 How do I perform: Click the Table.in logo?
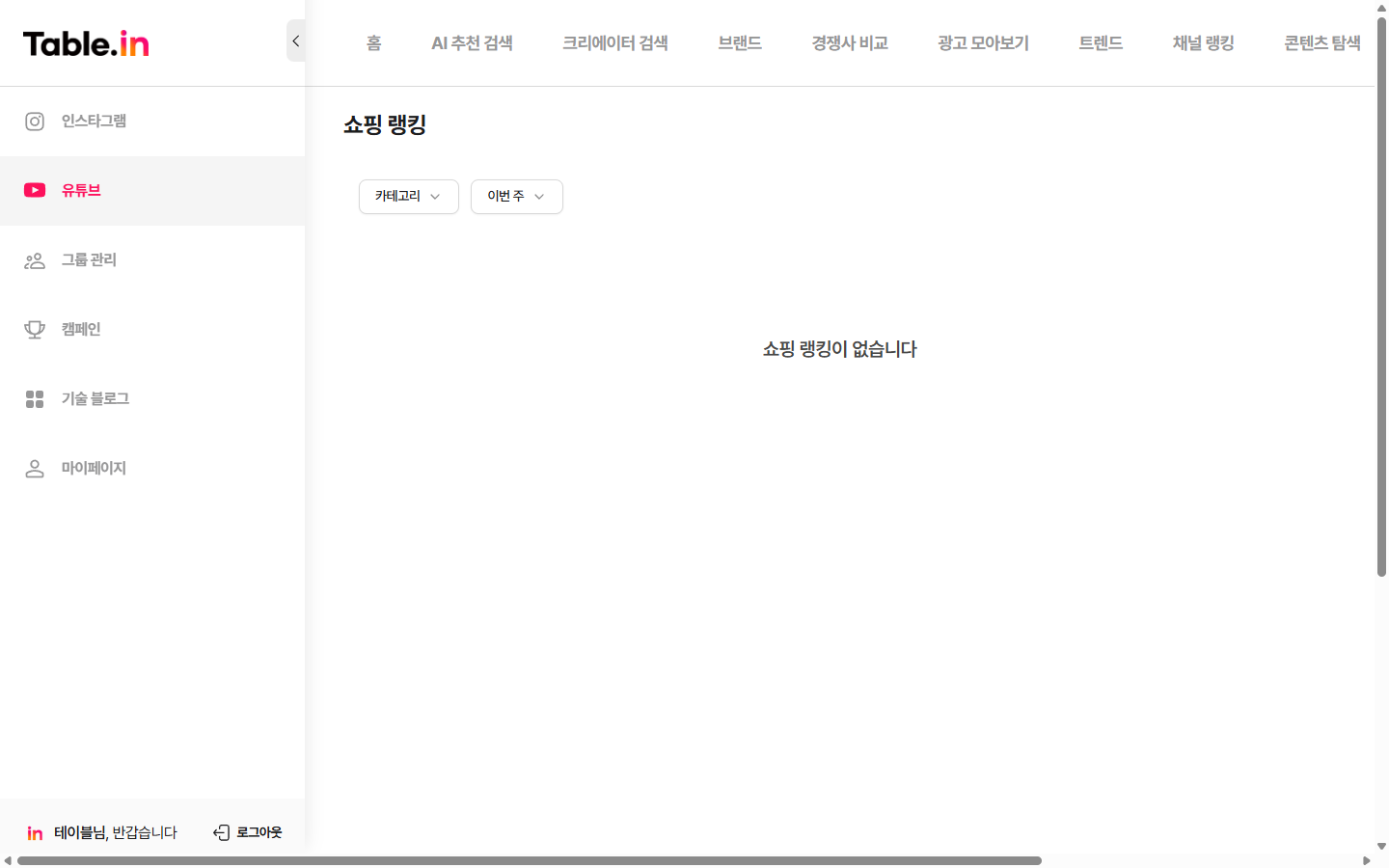(85, 42)
